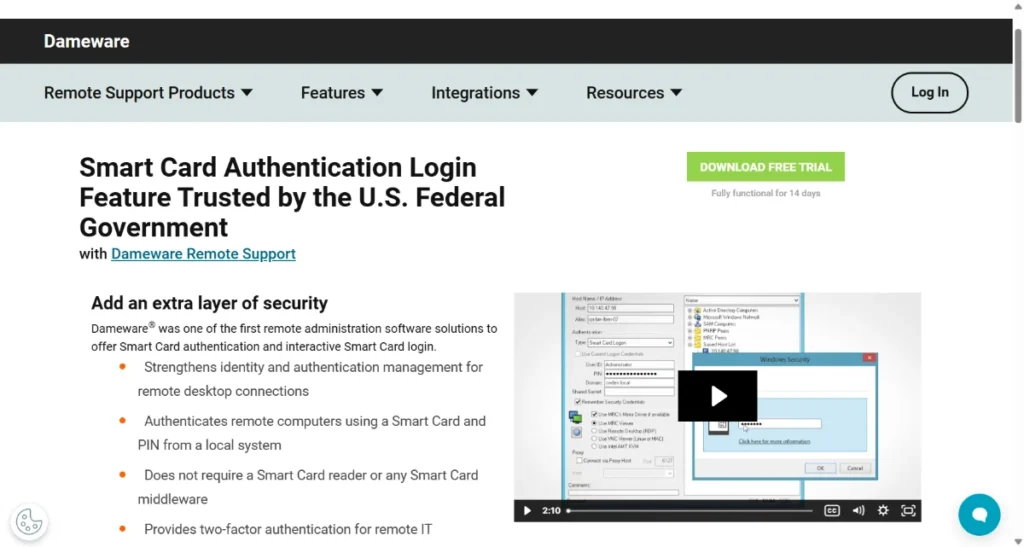Expand the Resources dropdown
1024x547 pixels.
(x=634, y=93)
